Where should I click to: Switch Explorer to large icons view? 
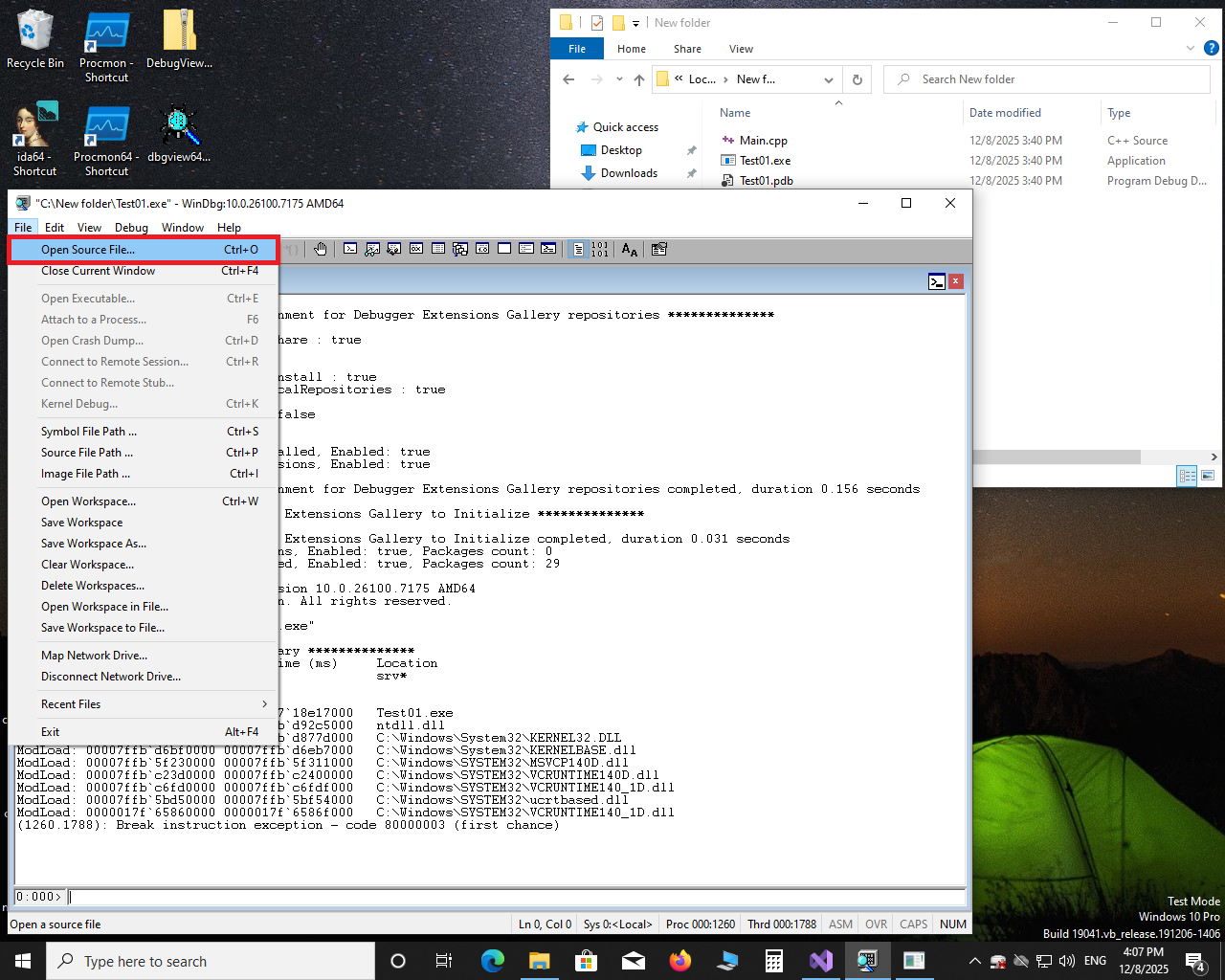tap(1208, 476)
